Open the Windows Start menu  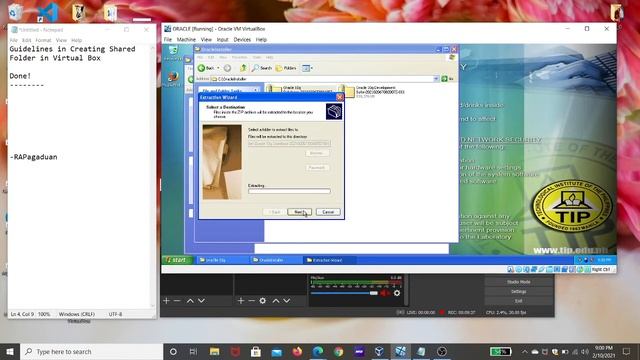click(10, 351)
